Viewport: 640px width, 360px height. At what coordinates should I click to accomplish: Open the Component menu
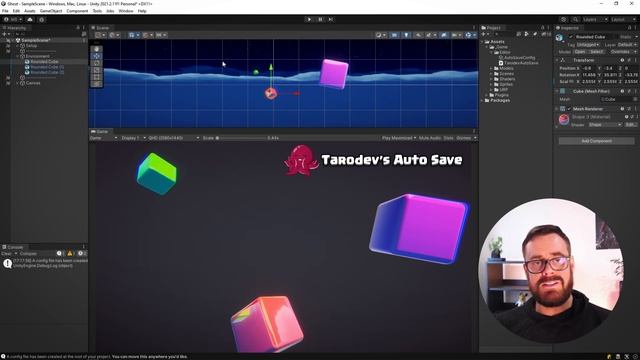[x=77, y=11]
